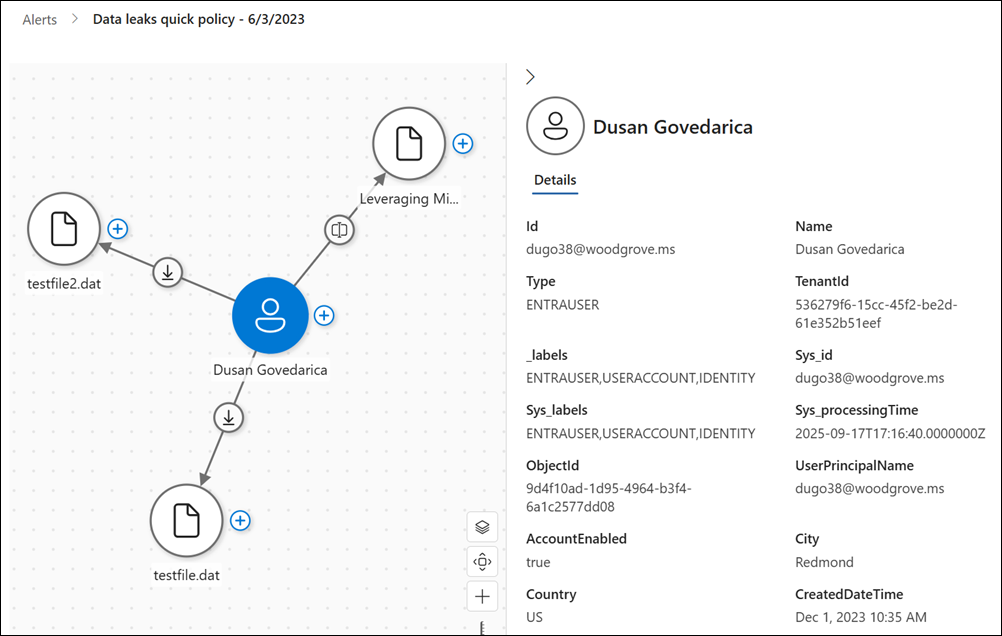Select the testfile2.dat file node
The image size is (1002, 636).
click(64, 230)
